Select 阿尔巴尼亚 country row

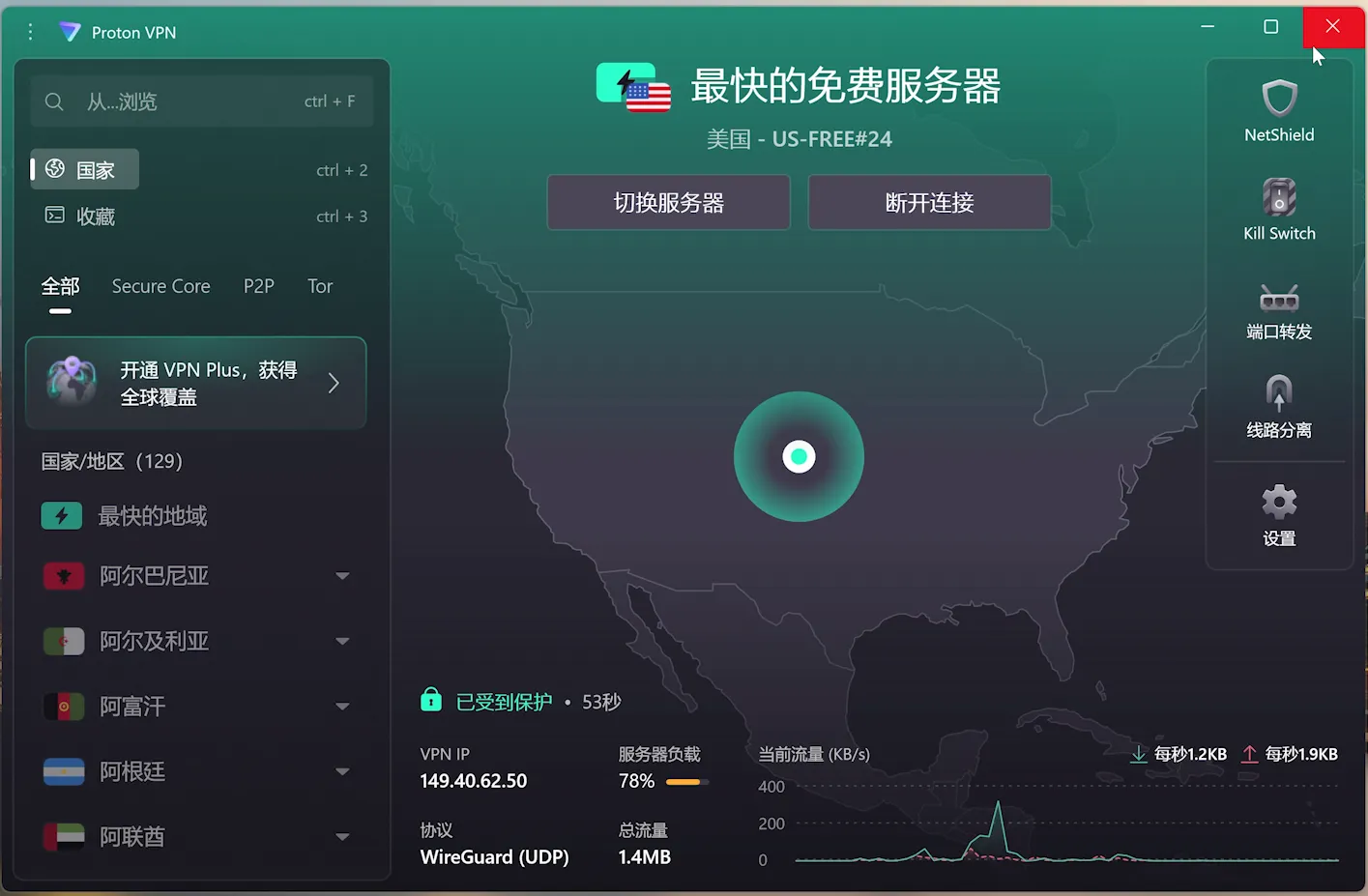[196, 576]
